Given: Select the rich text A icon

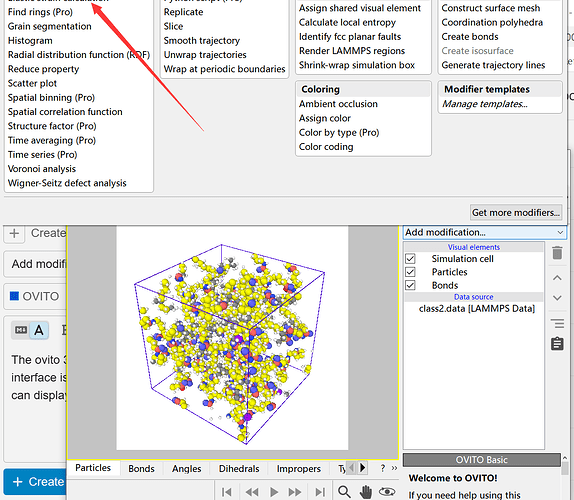Looking at the screenshot, I should click(x=39, y=330).
